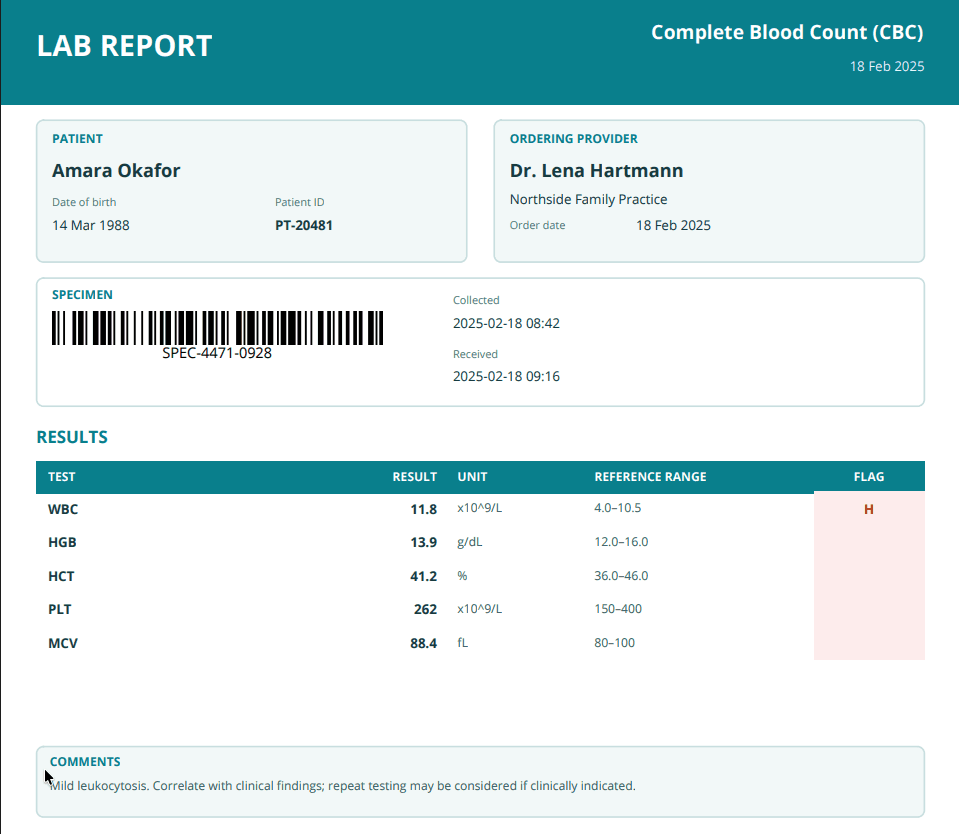
Task: Click WBC reference range 4.0–10.5
Action: coord(618,508)
